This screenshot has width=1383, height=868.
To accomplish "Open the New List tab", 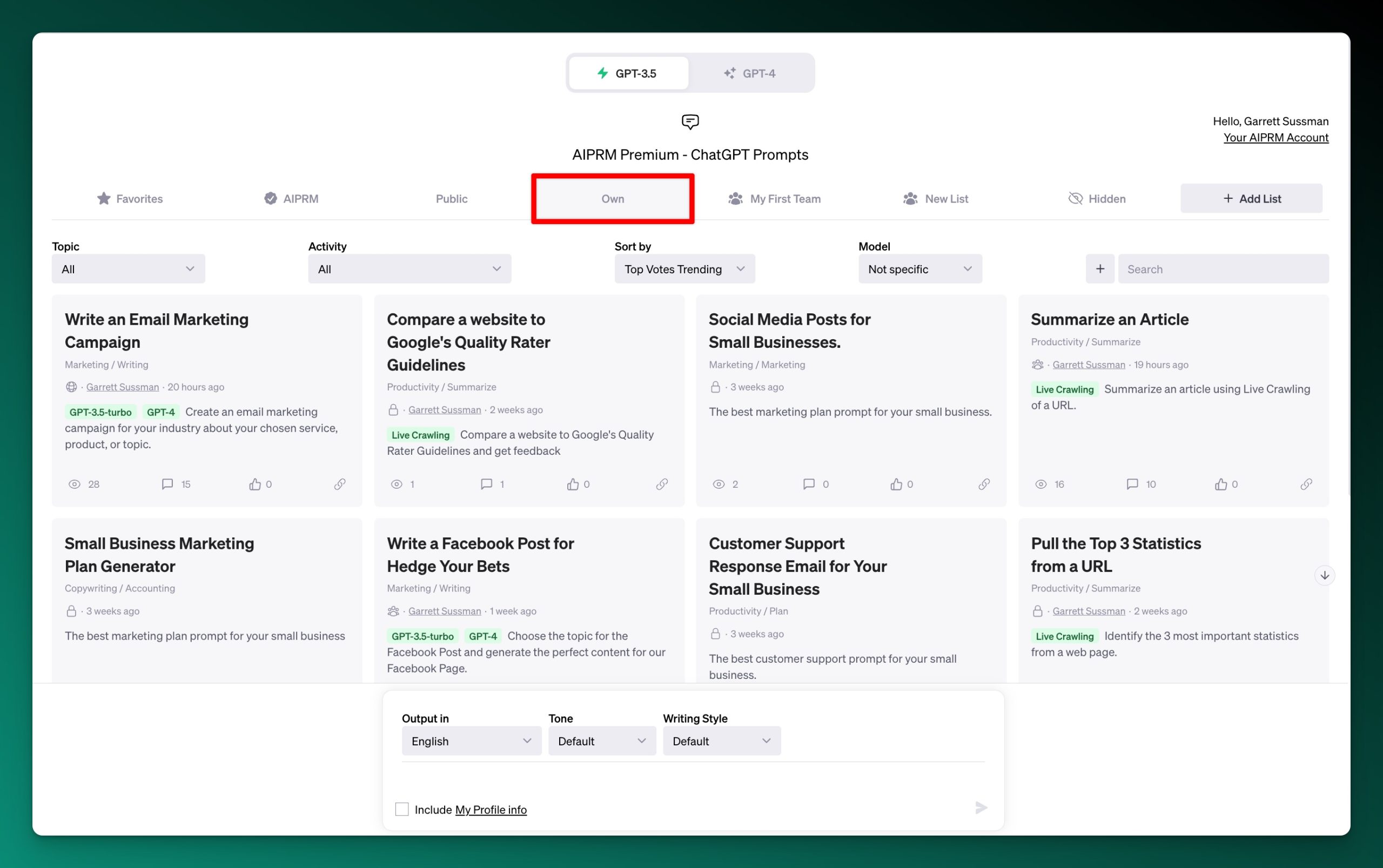I will pos(936,199).
